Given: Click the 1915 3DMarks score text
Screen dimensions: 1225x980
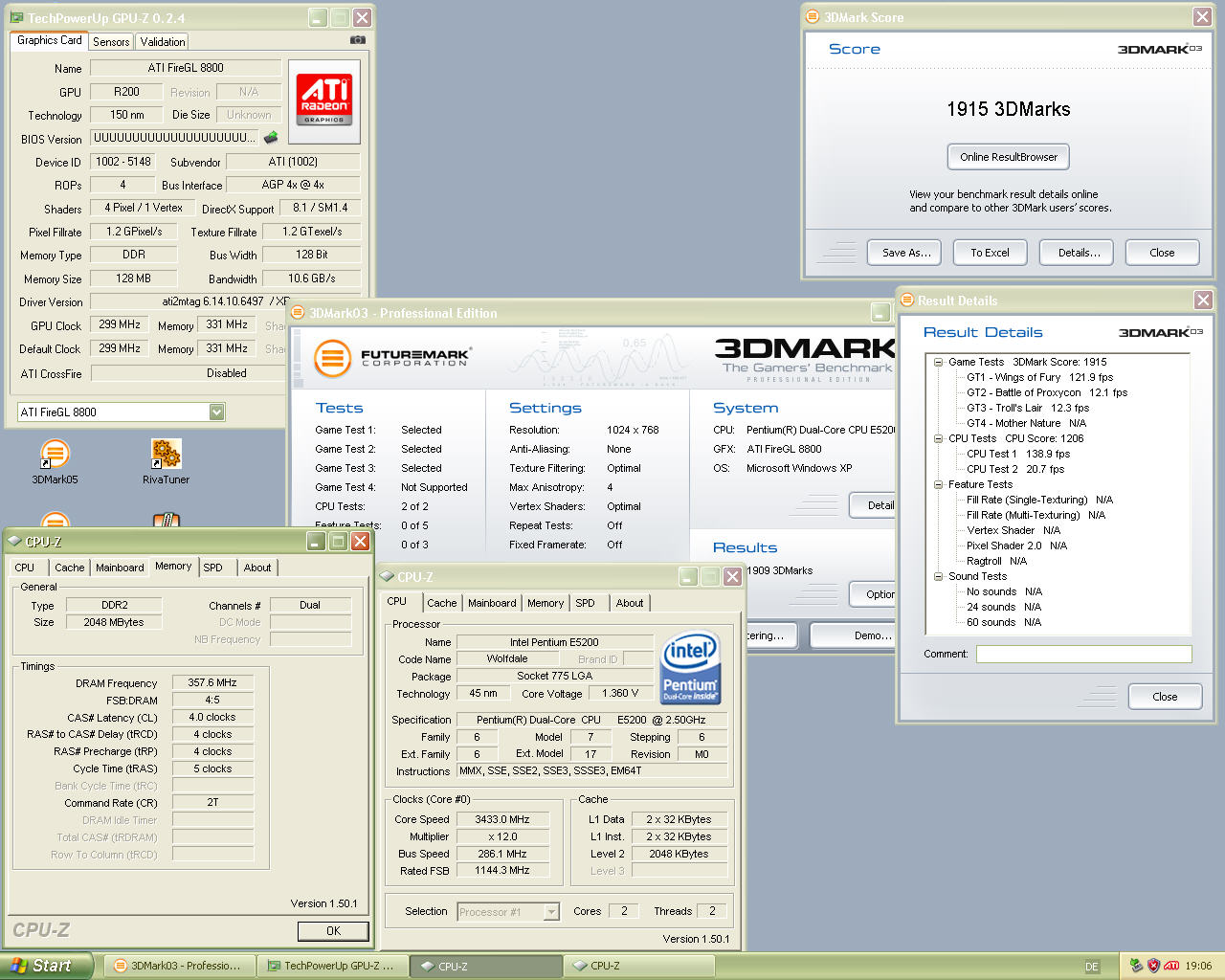Looking at the screenshot, I should click(x=1009, y=109).
